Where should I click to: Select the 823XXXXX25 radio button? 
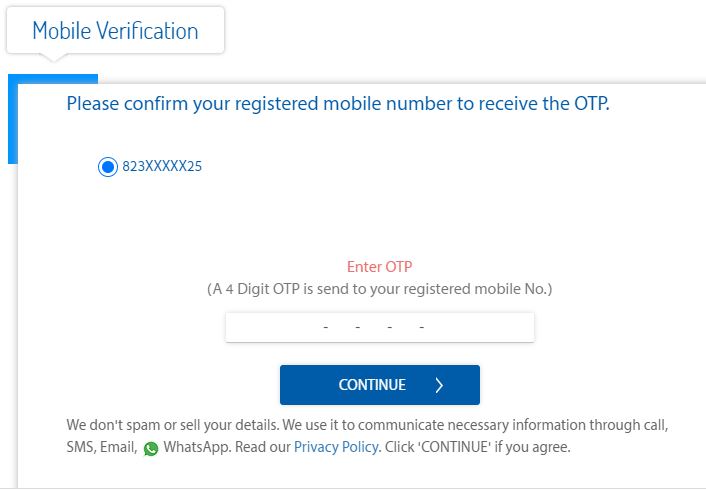(108, 167)
